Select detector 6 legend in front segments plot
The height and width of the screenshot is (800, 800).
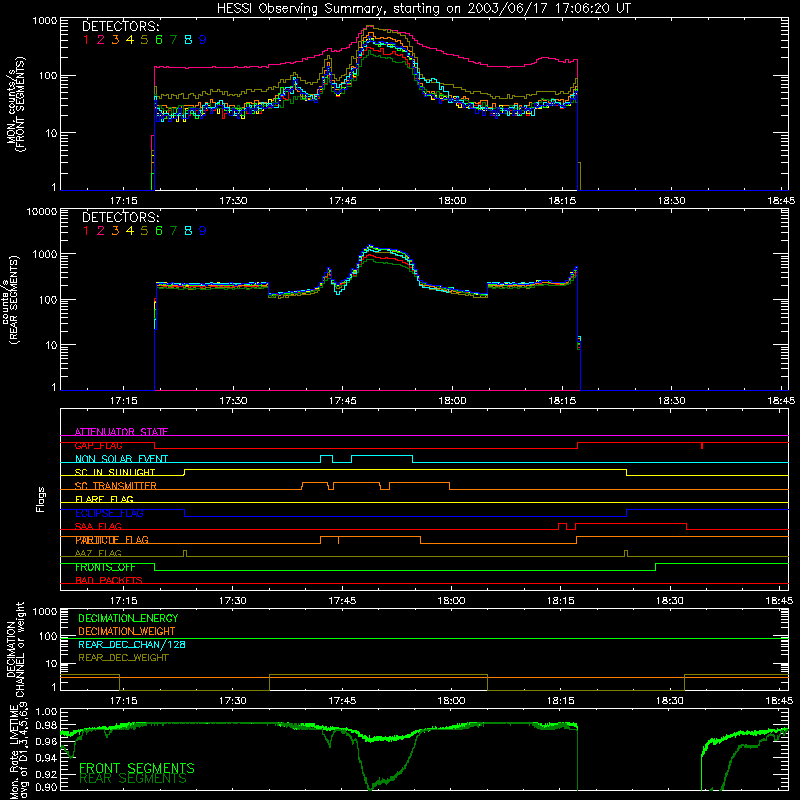click(159, 40)
